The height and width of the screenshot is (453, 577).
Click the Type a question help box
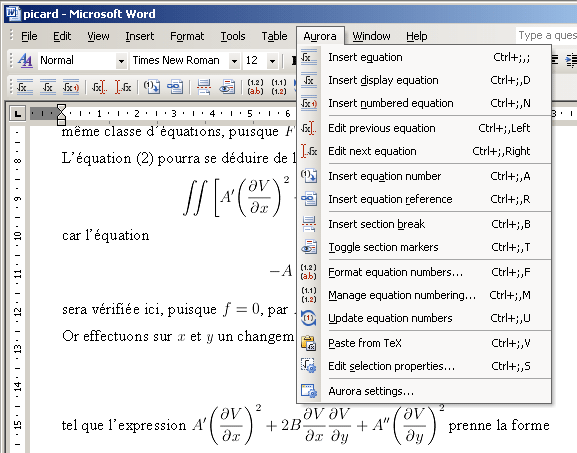546,35
